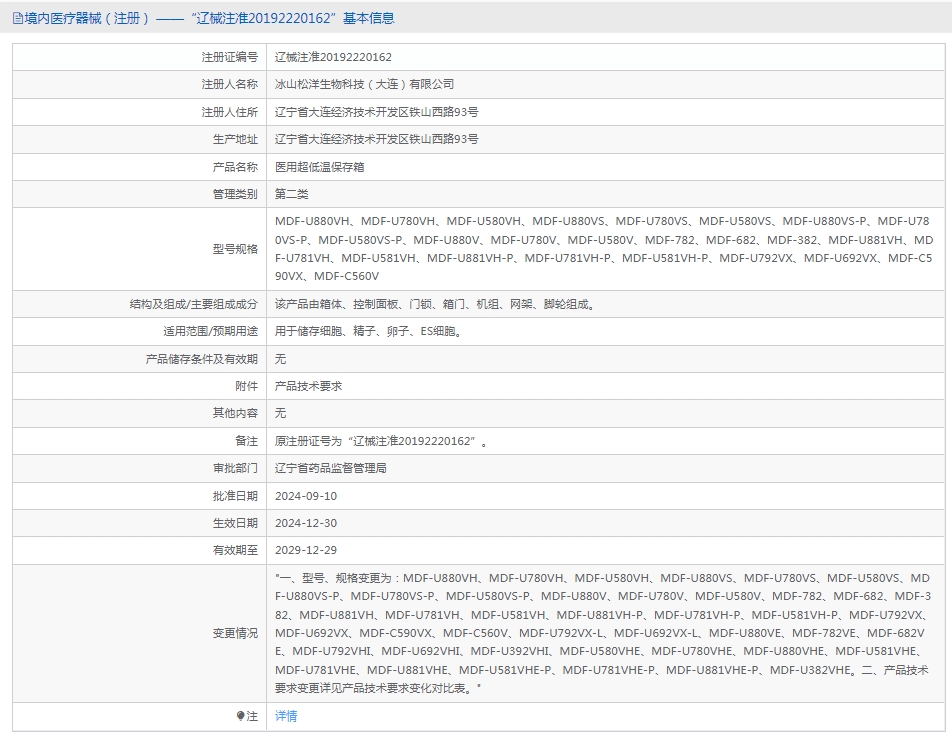The image size is (952, 737).
Task: Click the bullet icon beside the 注 label
Action: click(x=240, y=716)
